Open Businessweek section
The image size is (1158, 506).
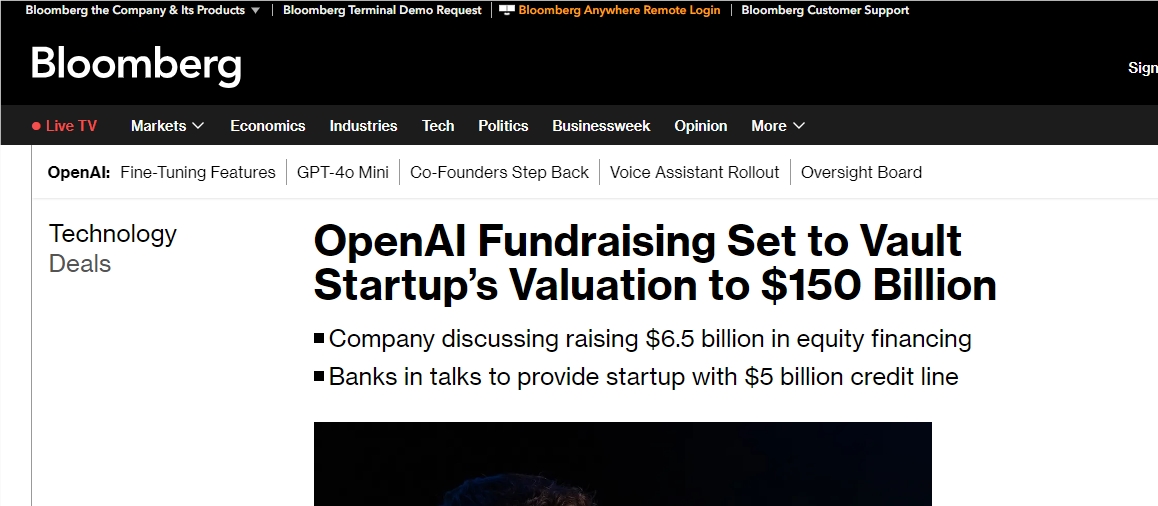601,126
